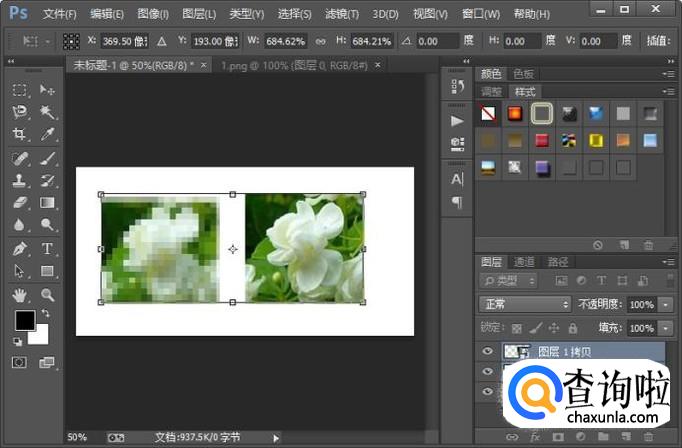Hide the 图层 1 拷贝 layer
The height and width of the screenshot is (448, 682).
(x=488, y=351)
